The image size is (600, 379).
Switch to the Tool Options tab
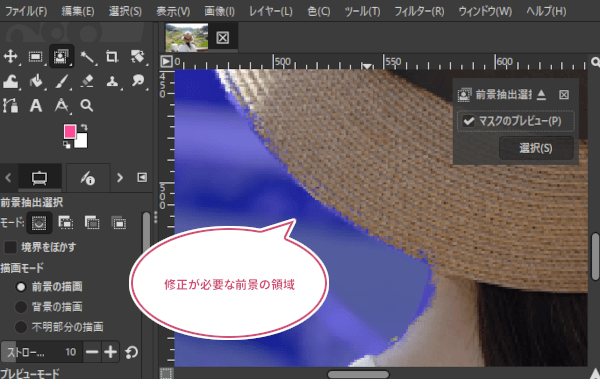[x=40, y=178]
